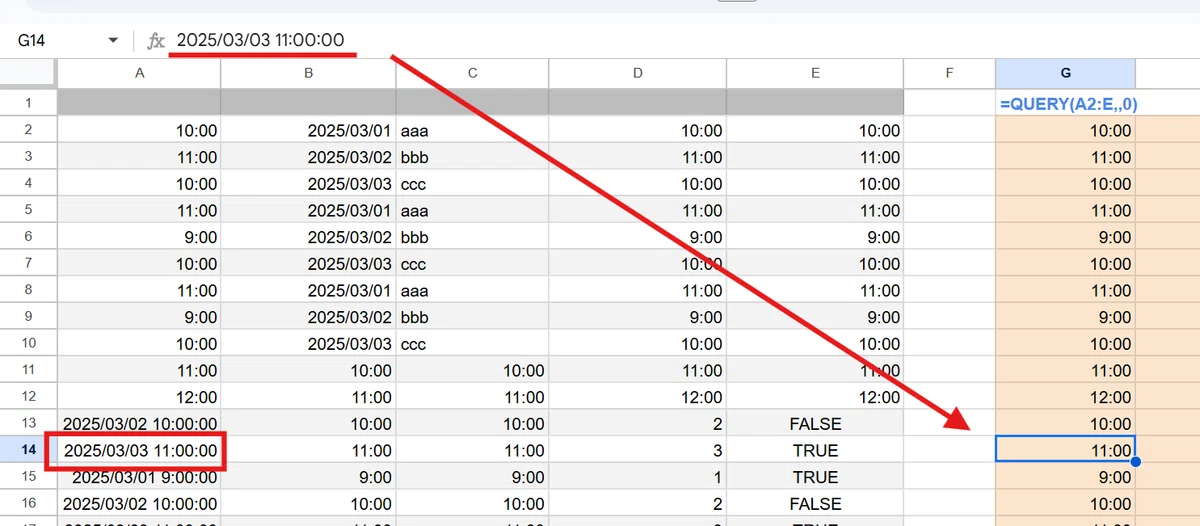Click cell E15 showing TRUE

click(815, 477)
